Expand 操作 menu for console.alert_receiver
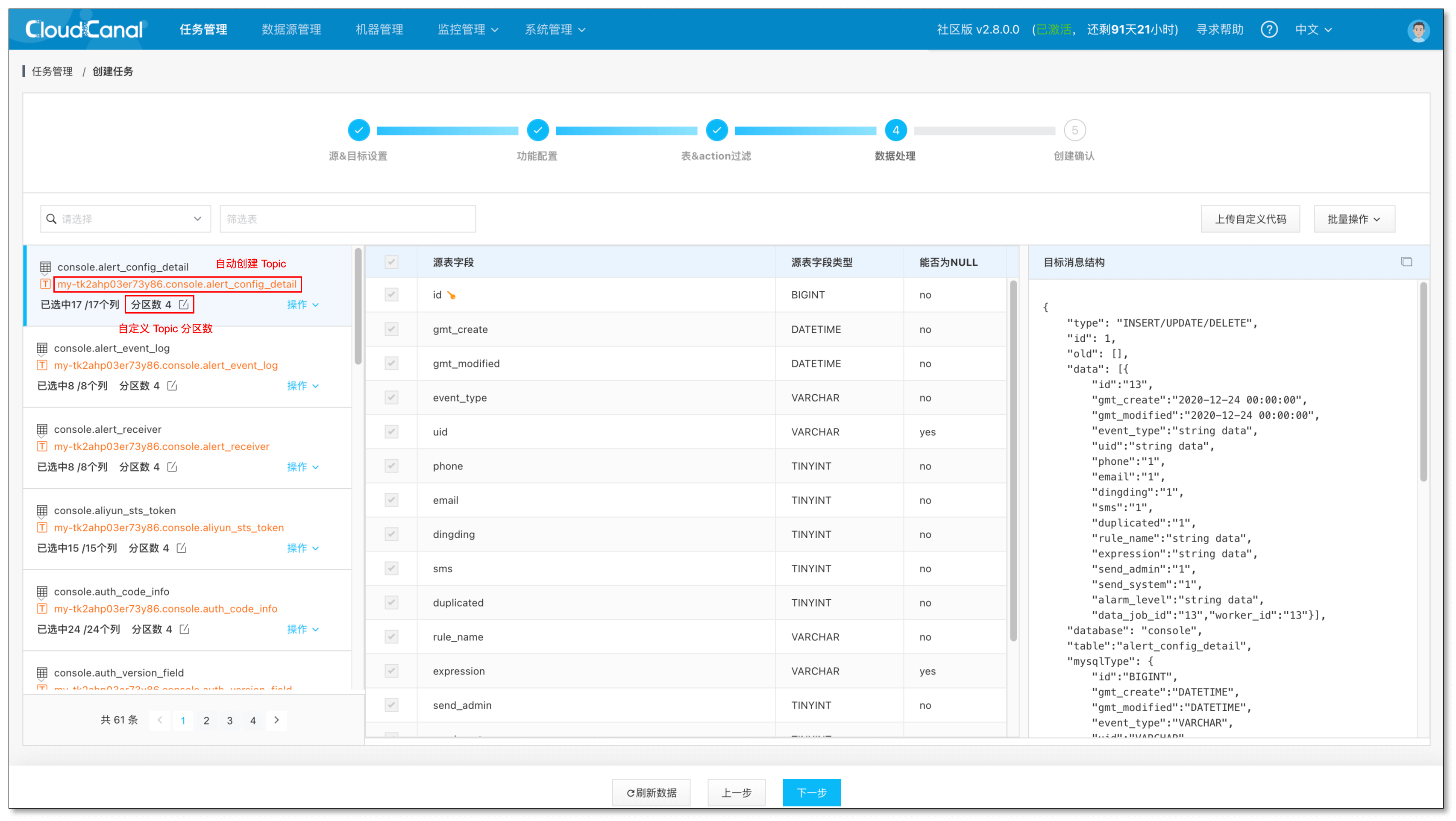The image size is (1456, 821). click(302, 467)
